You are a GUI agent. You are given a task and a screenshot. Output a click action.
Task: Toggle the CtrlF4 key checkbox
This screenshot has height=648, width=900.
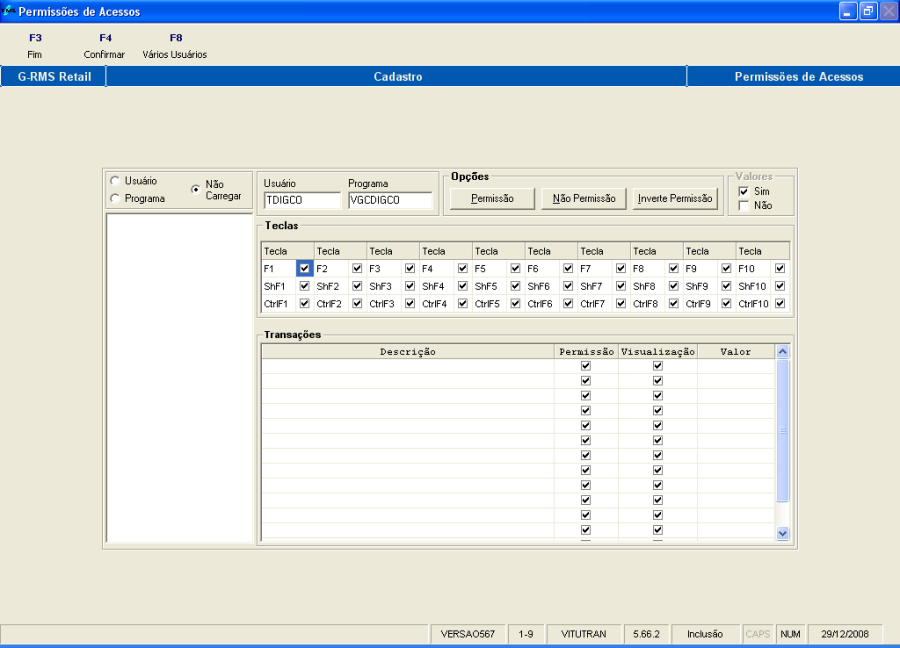[x=463, y=304]
